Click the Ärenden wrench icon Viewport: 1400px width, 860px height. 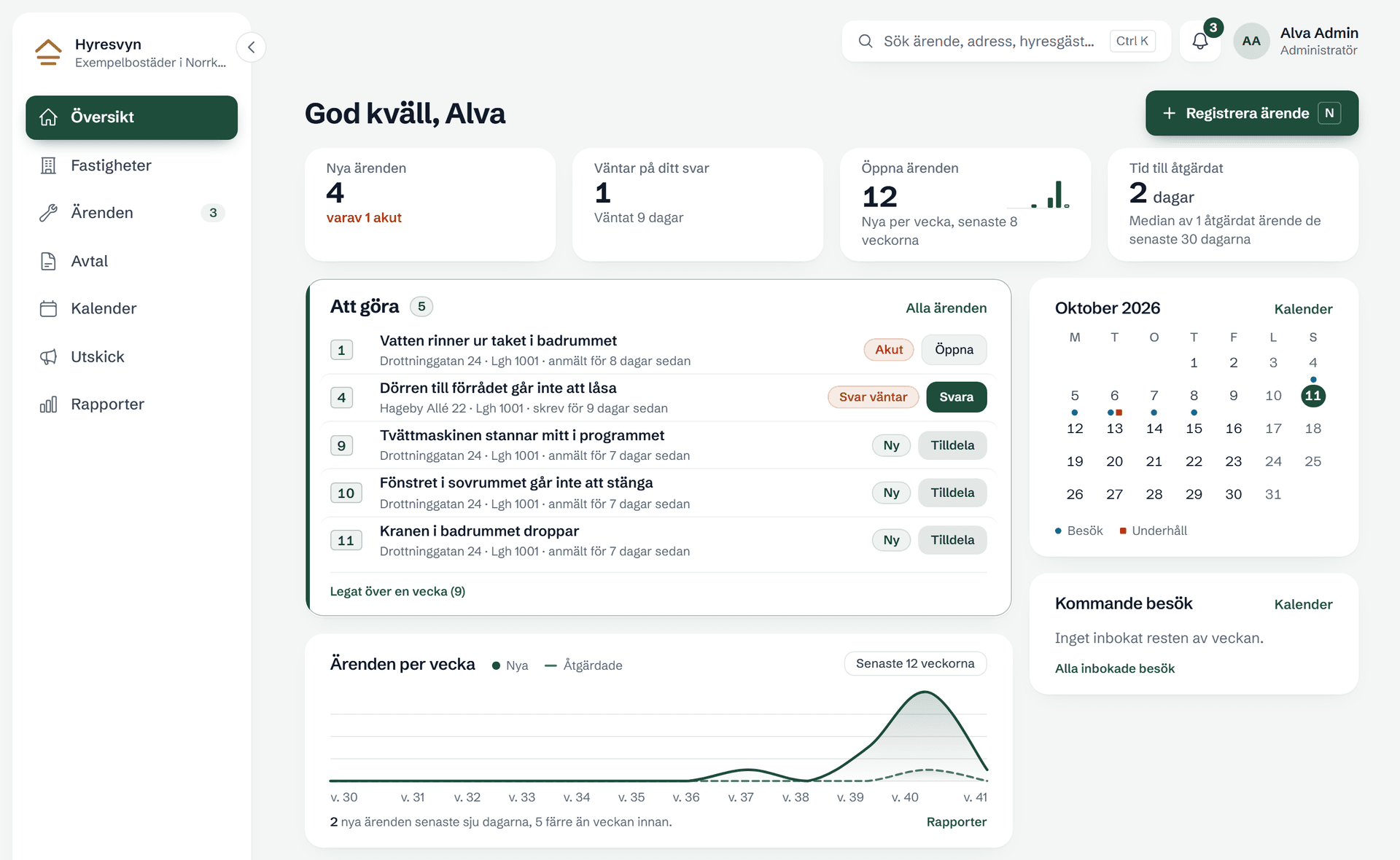coord(48,213)
